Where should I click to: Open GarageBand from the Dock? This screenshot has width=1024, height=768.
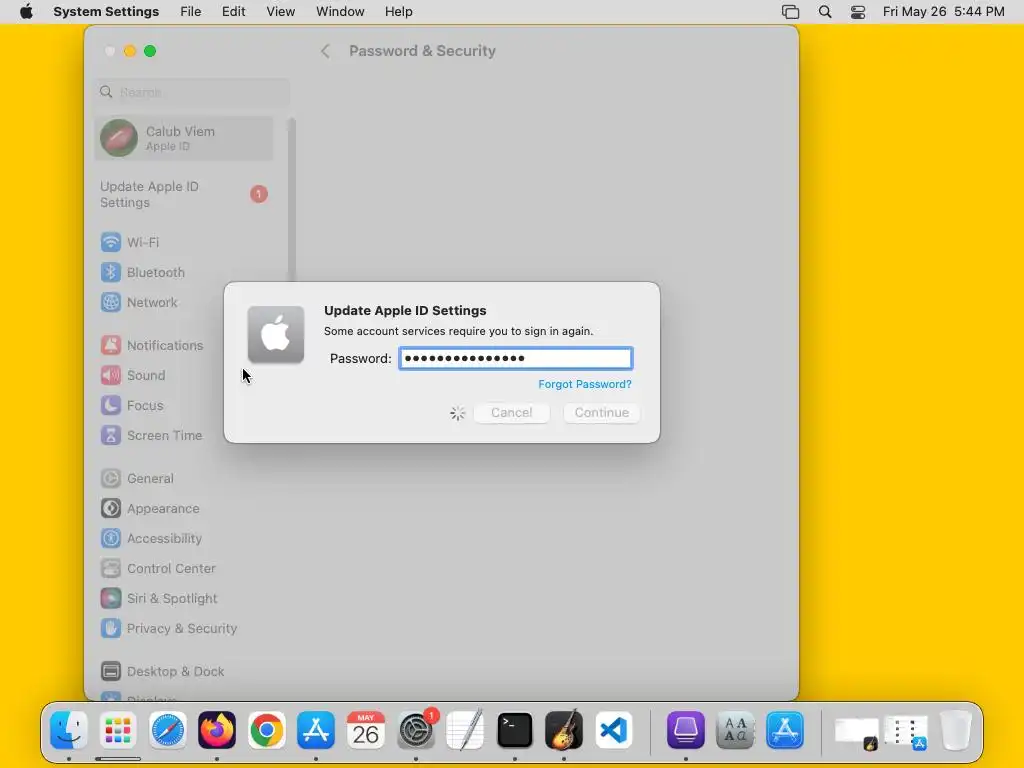pos(564,730)
